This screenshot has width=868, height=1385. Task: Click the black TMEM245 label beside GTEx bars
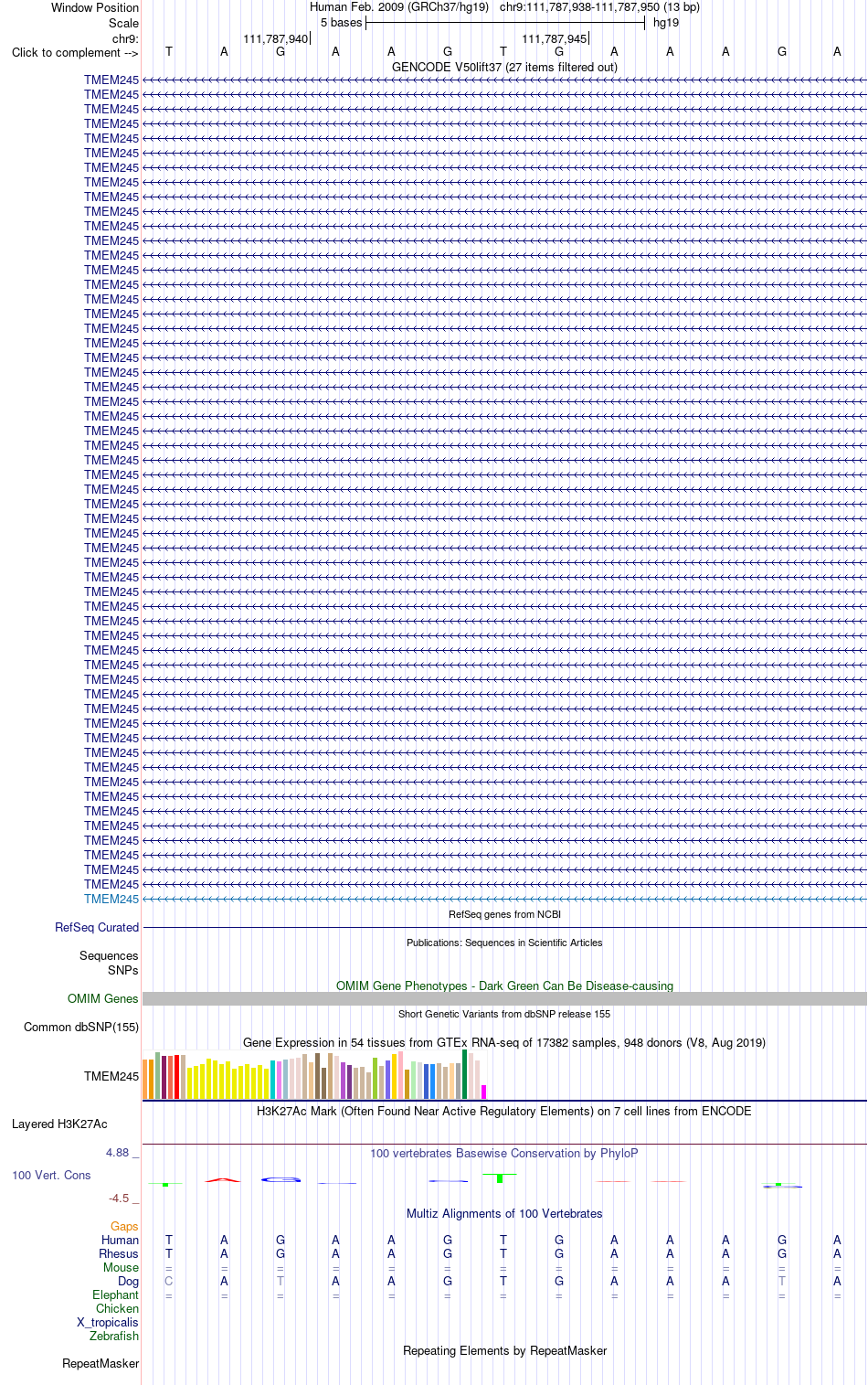111,1076
